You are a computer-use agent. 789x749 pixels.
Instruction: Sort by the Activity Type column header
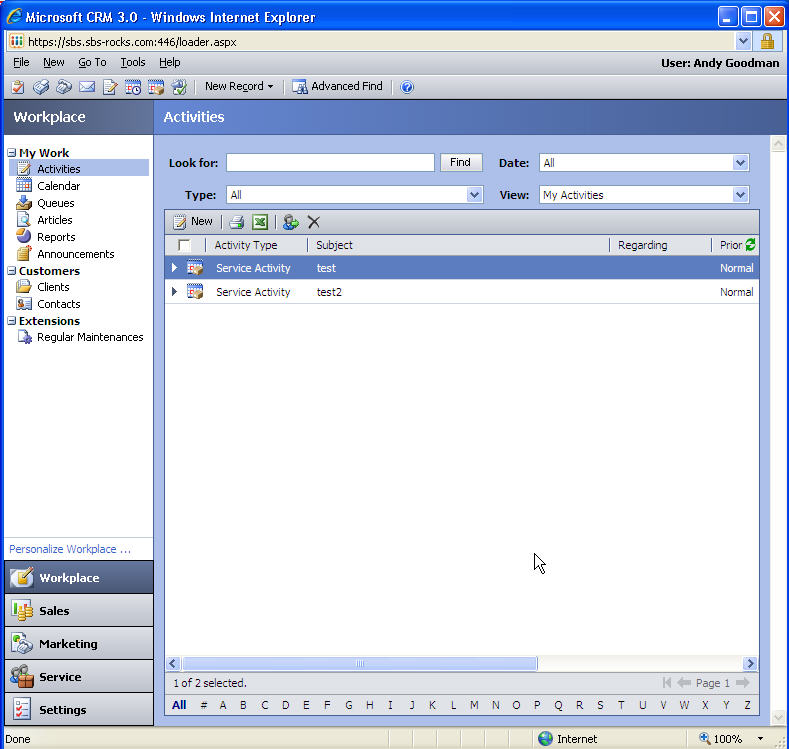point(246,245)
